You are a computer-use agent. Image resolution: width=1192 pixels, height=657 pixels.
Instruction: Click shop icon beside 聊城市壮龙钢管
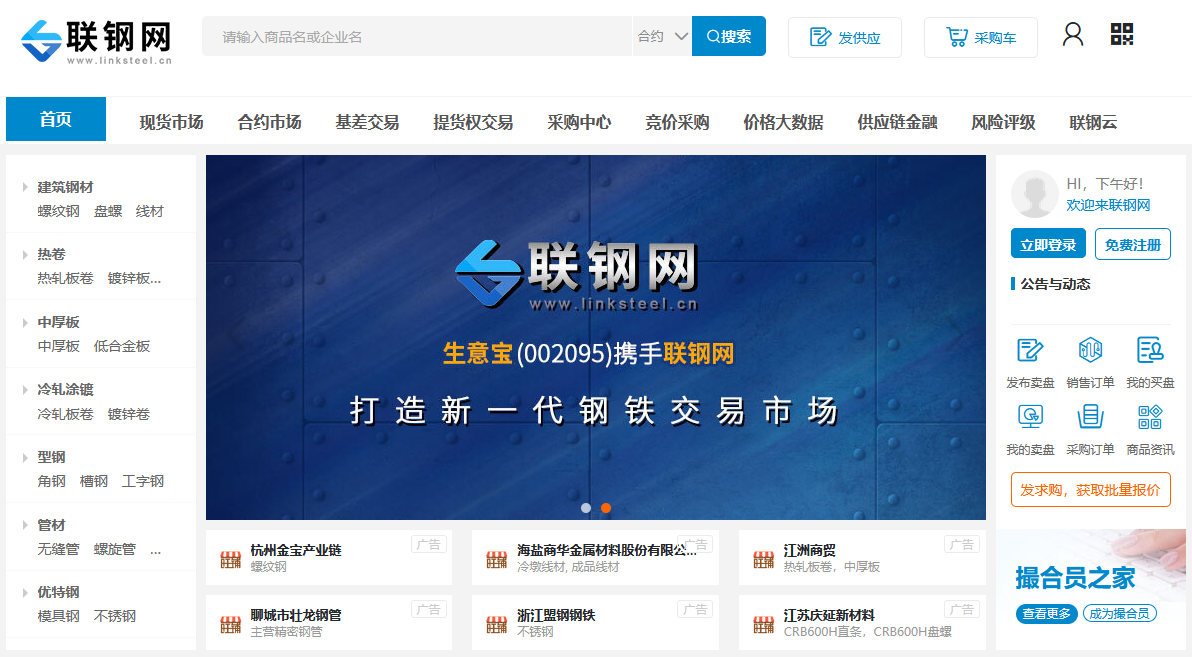(230, 625)
